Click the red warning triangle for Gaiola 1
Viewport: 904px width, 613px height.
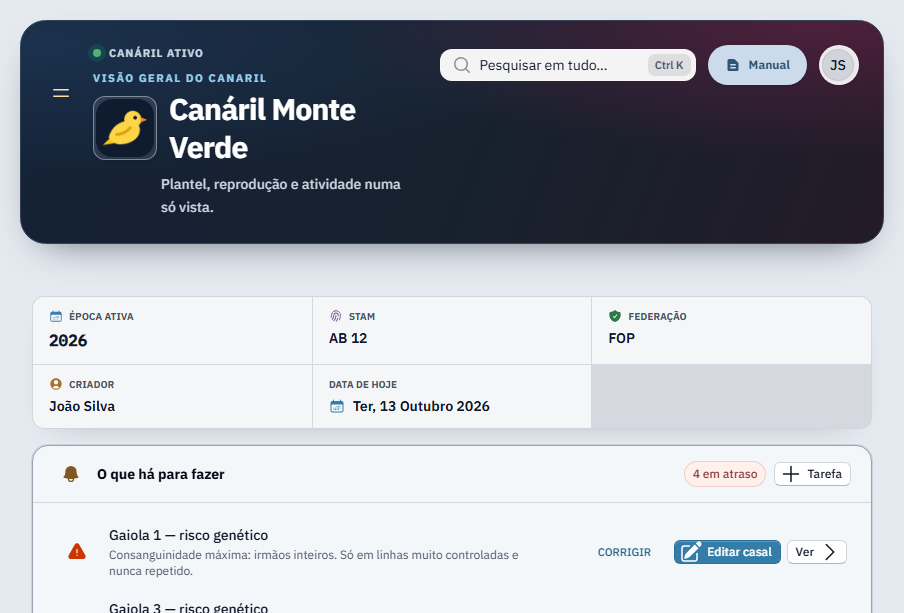point(77,552)
